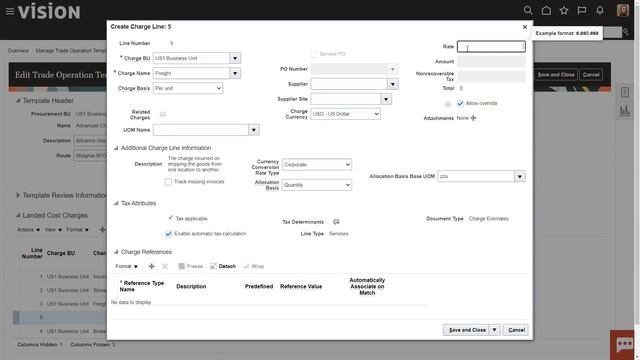Click the Supplier input field
This screenshot has height=360, width=640.
coord(349,84)
